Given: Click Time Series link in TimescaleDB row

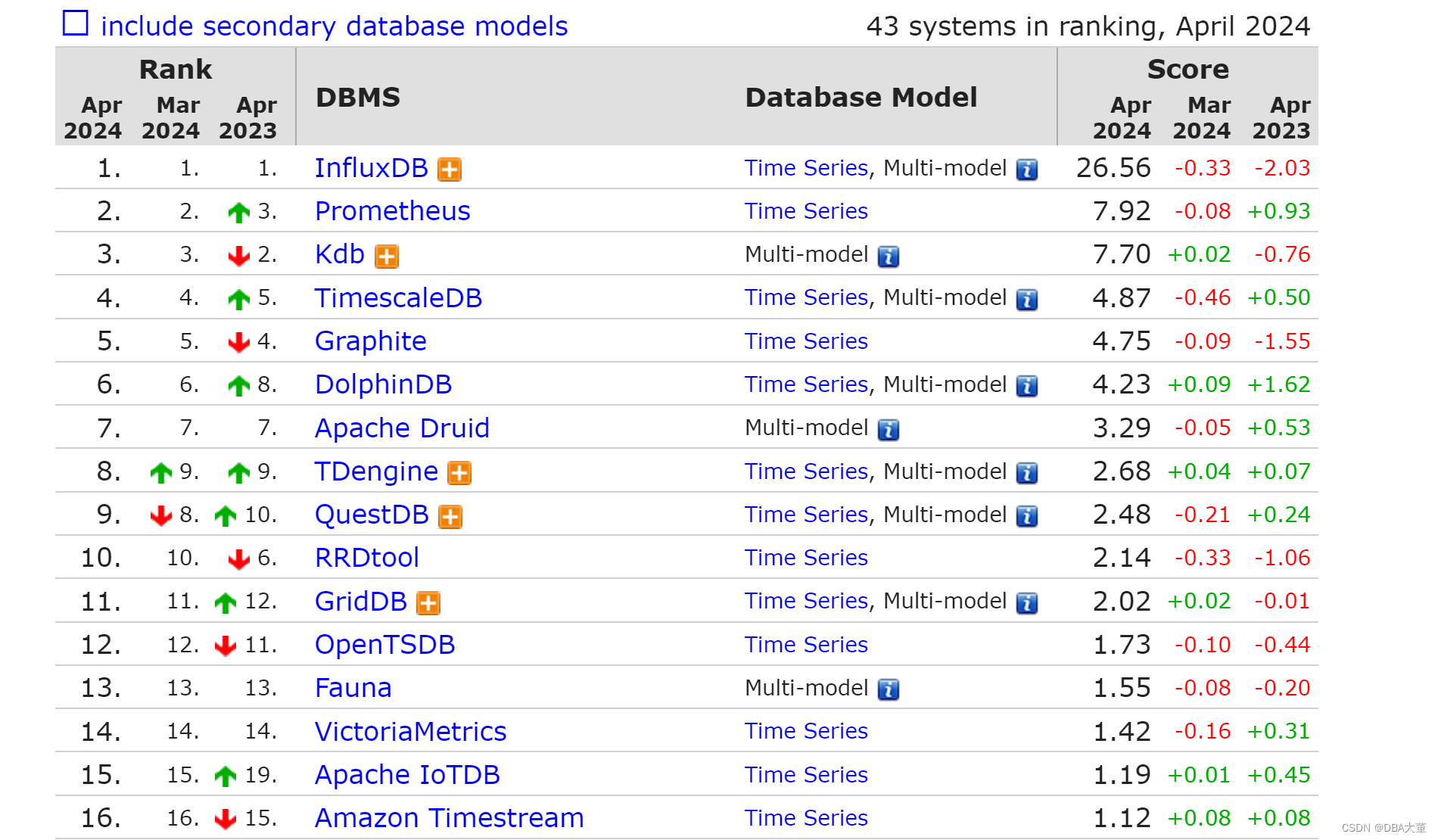Looking at the screenshot, I should (x=806, y=297).
